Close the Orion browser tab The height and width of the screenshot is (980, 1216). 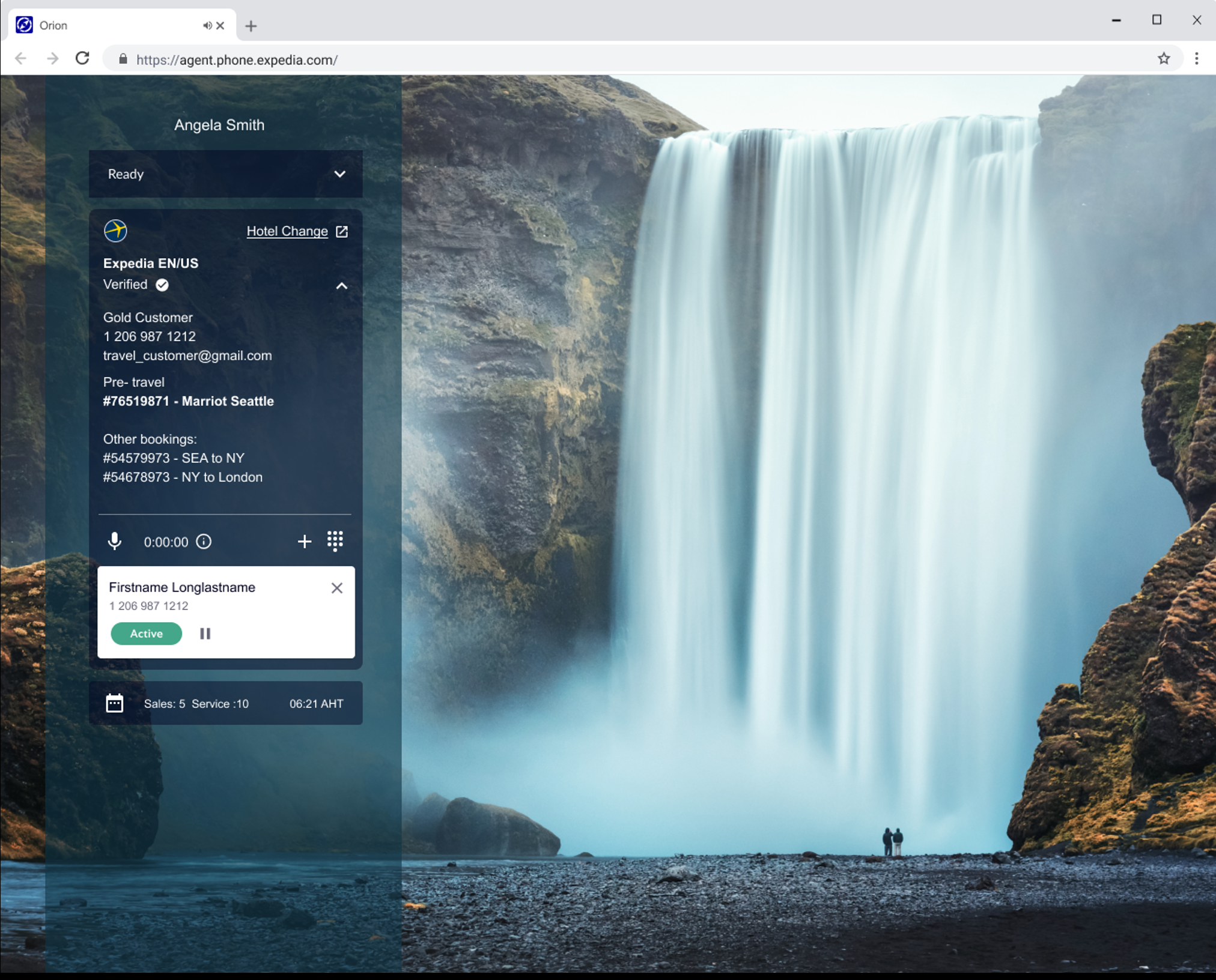pos(220,25)
